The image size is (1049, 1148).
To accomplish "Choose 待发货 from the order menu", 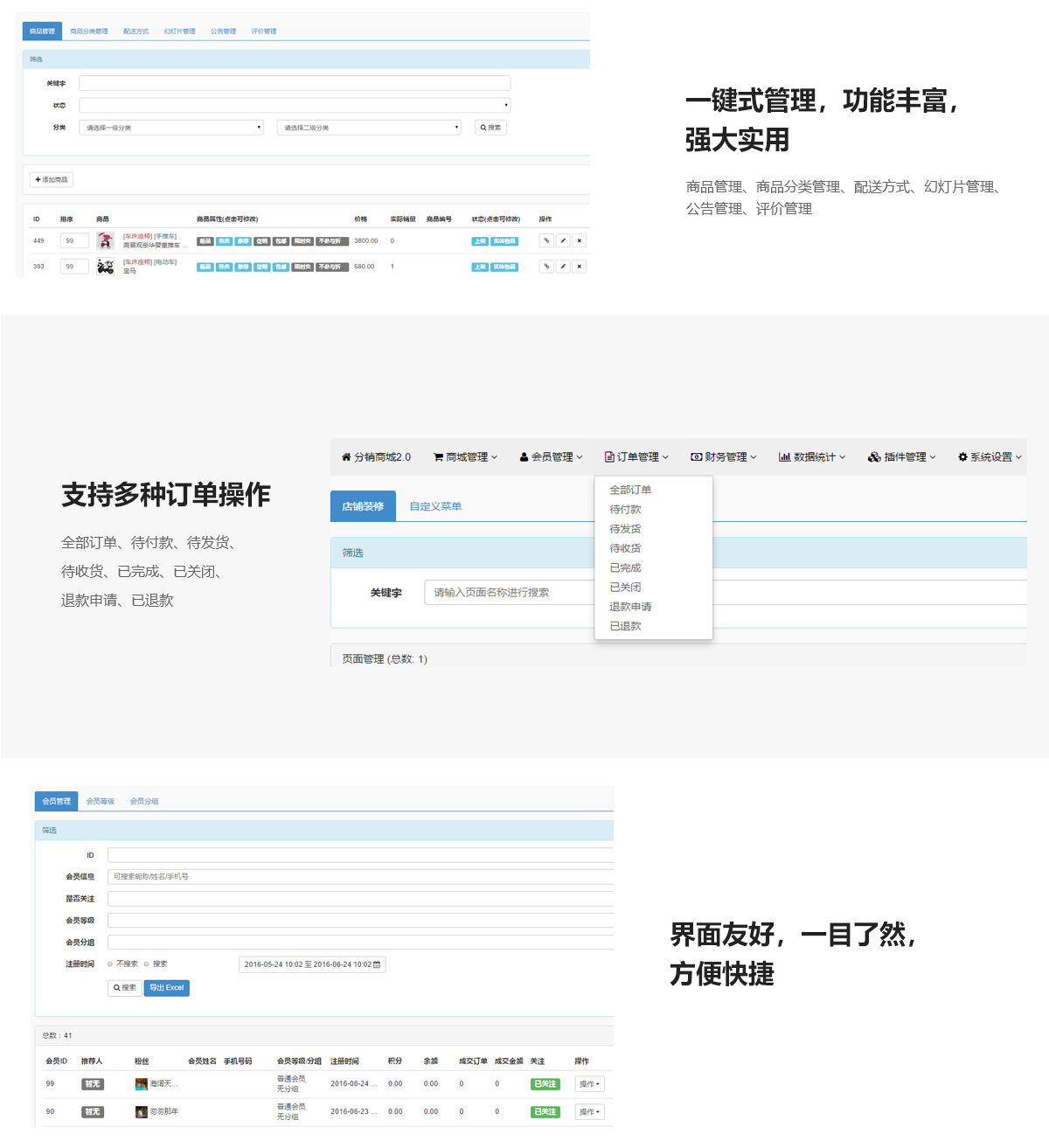I will (x=625, y=529).
